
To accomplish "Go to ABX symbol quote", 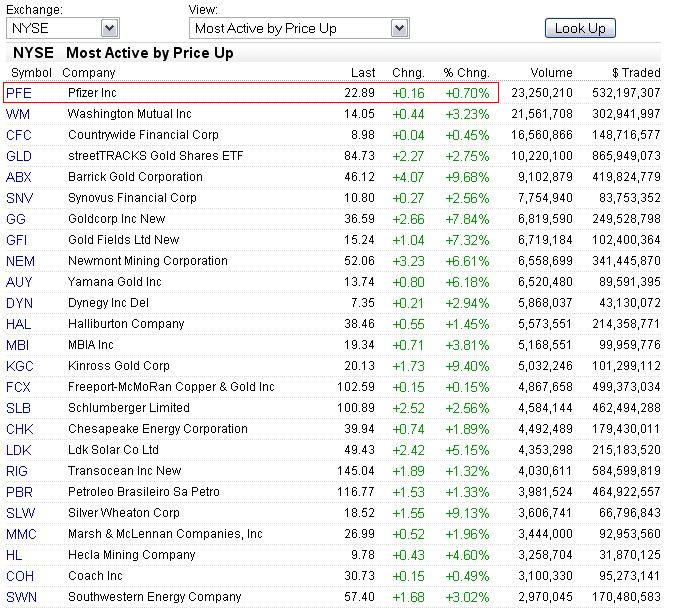I will pos(19,177).
